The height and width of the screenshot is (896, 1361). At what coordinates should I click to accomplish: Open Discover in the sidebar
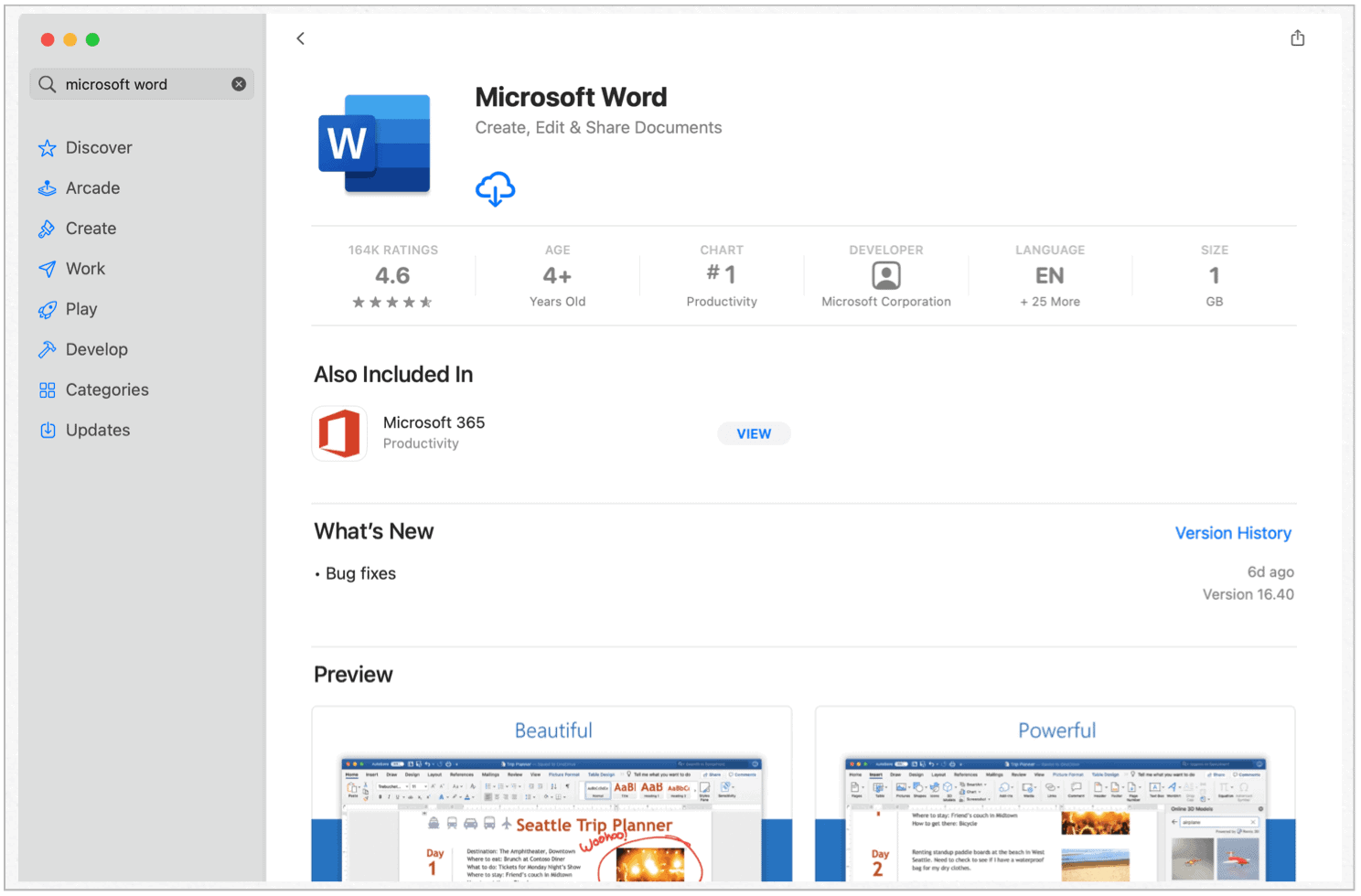click(x=99, y=148)
